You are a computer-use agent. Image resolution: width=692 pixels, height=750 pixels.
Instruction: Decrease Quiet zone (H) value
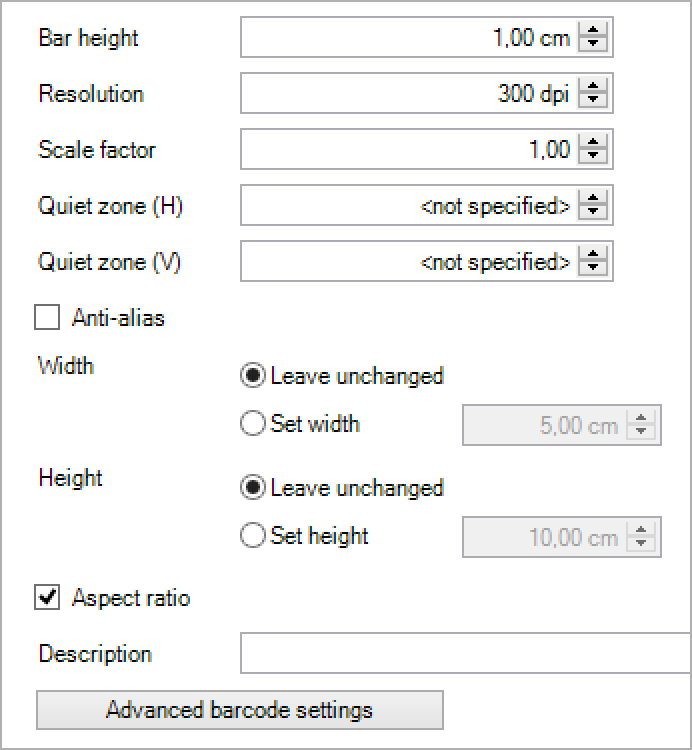pos(593,212)
